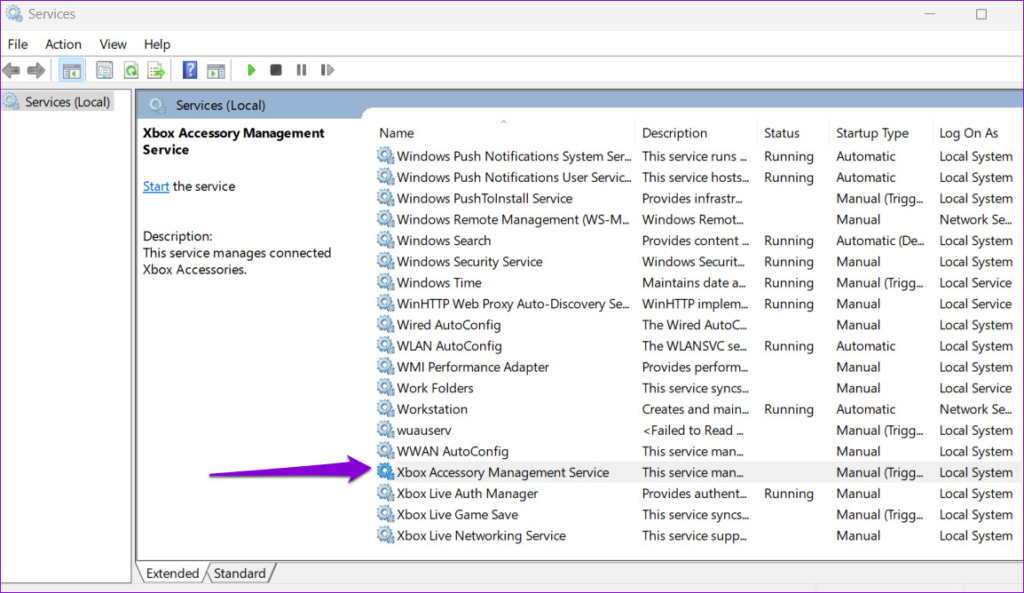Click the Help question mark icon

click(190, 70)
